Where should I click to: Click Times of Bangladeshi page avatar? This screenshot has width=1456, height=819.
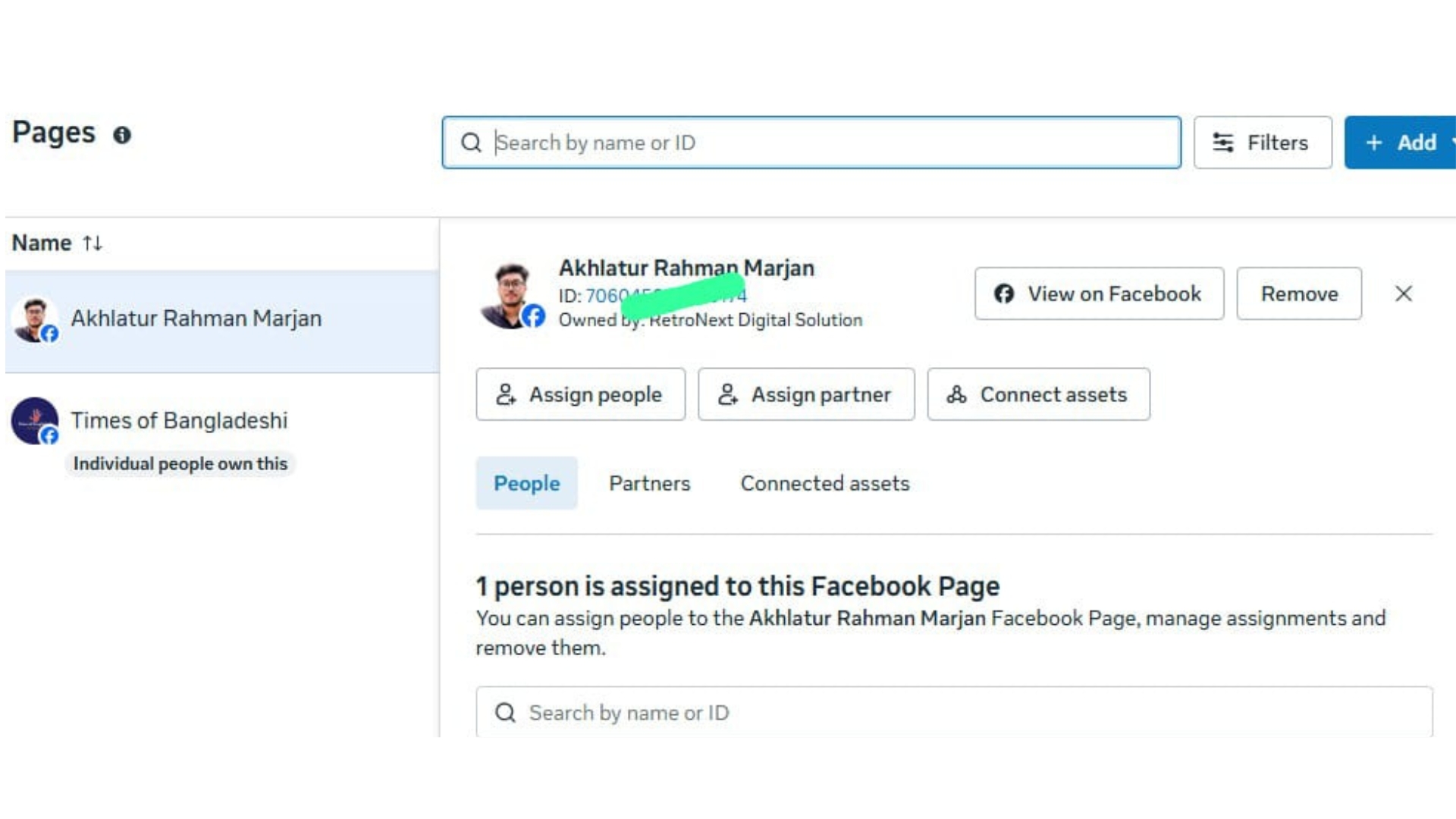[x=34, y=421]
